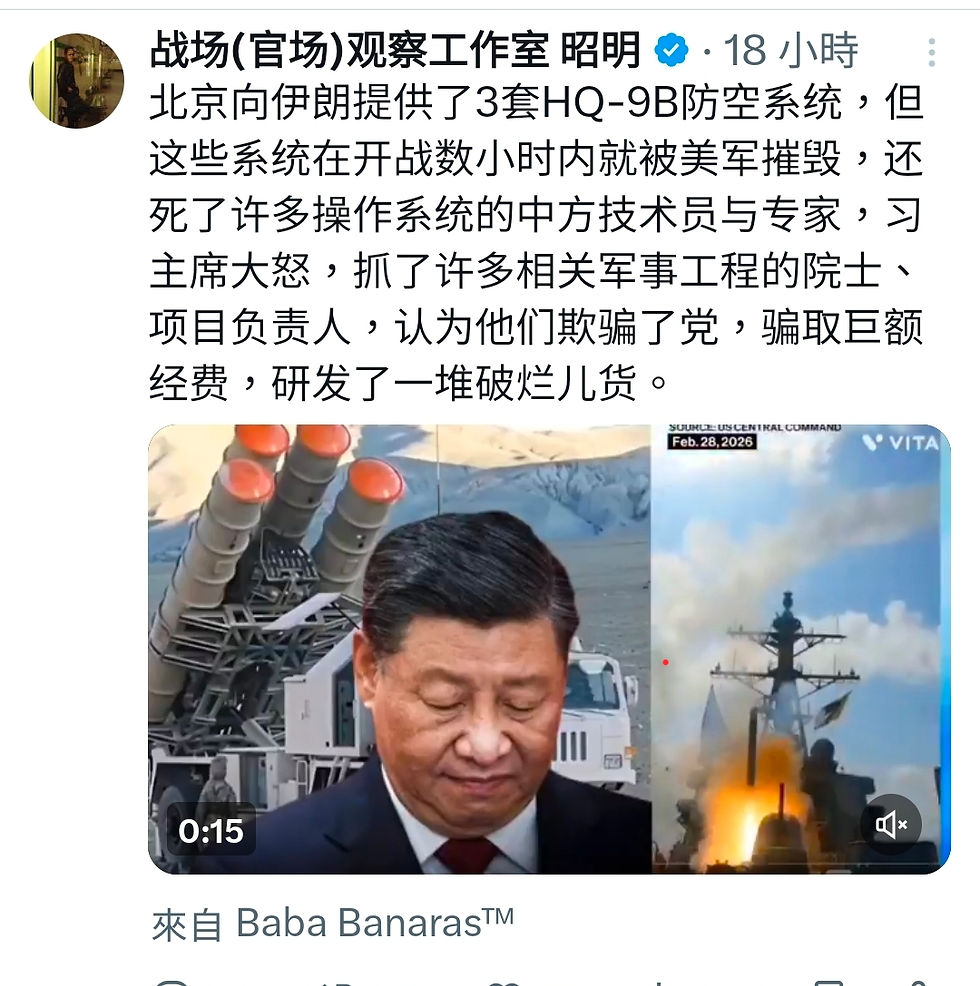The image size is (980, 986).
Task: Click the retweet icon below the post
Action: click(333, 982)
